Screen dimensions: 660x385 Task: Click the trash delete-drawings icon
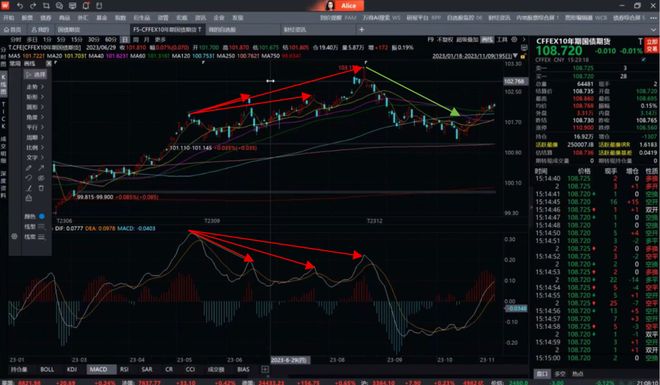tap(41, 188)
